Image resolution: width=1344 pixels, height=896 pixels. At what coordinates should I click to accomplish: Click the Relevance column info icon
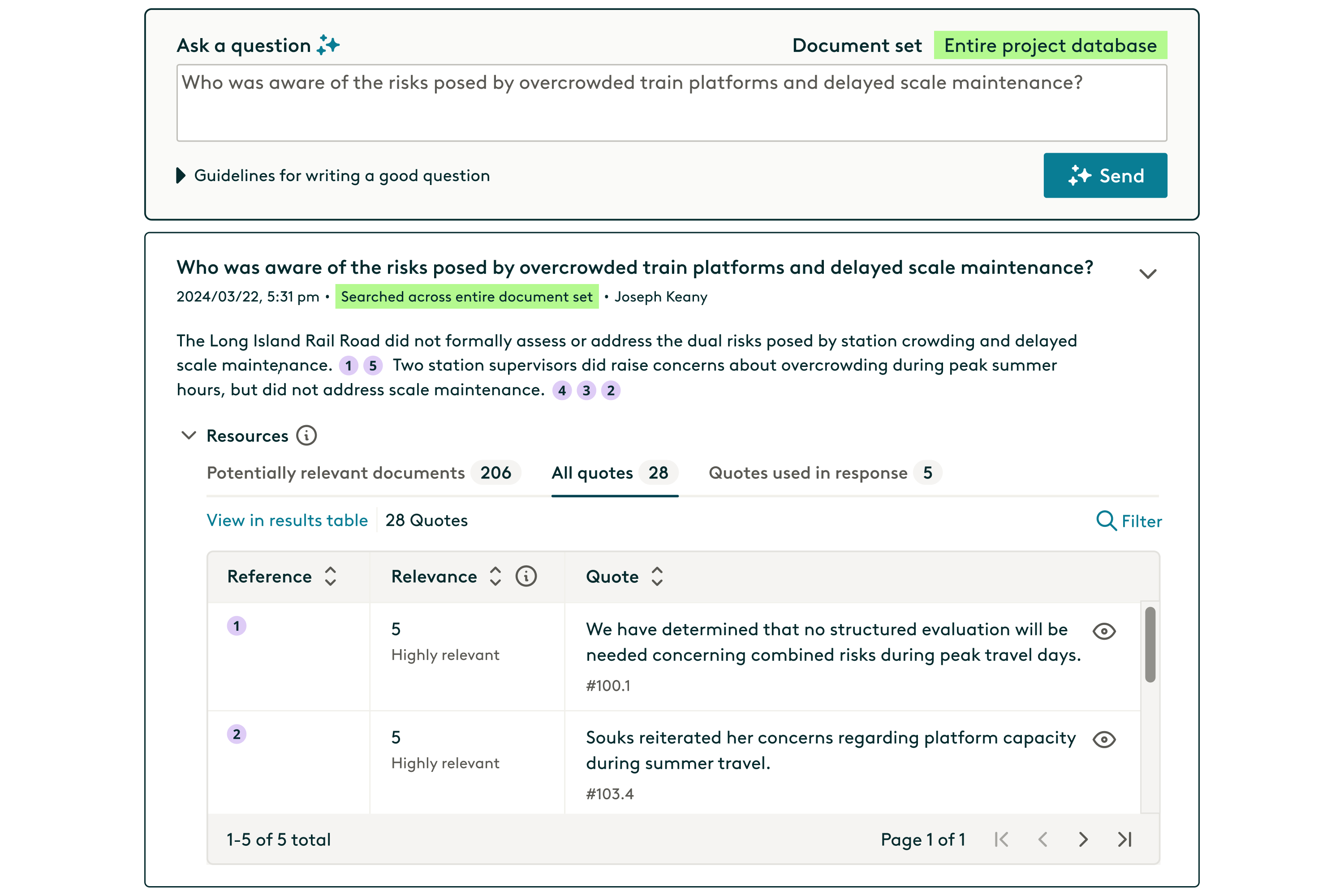coord(526,576)
